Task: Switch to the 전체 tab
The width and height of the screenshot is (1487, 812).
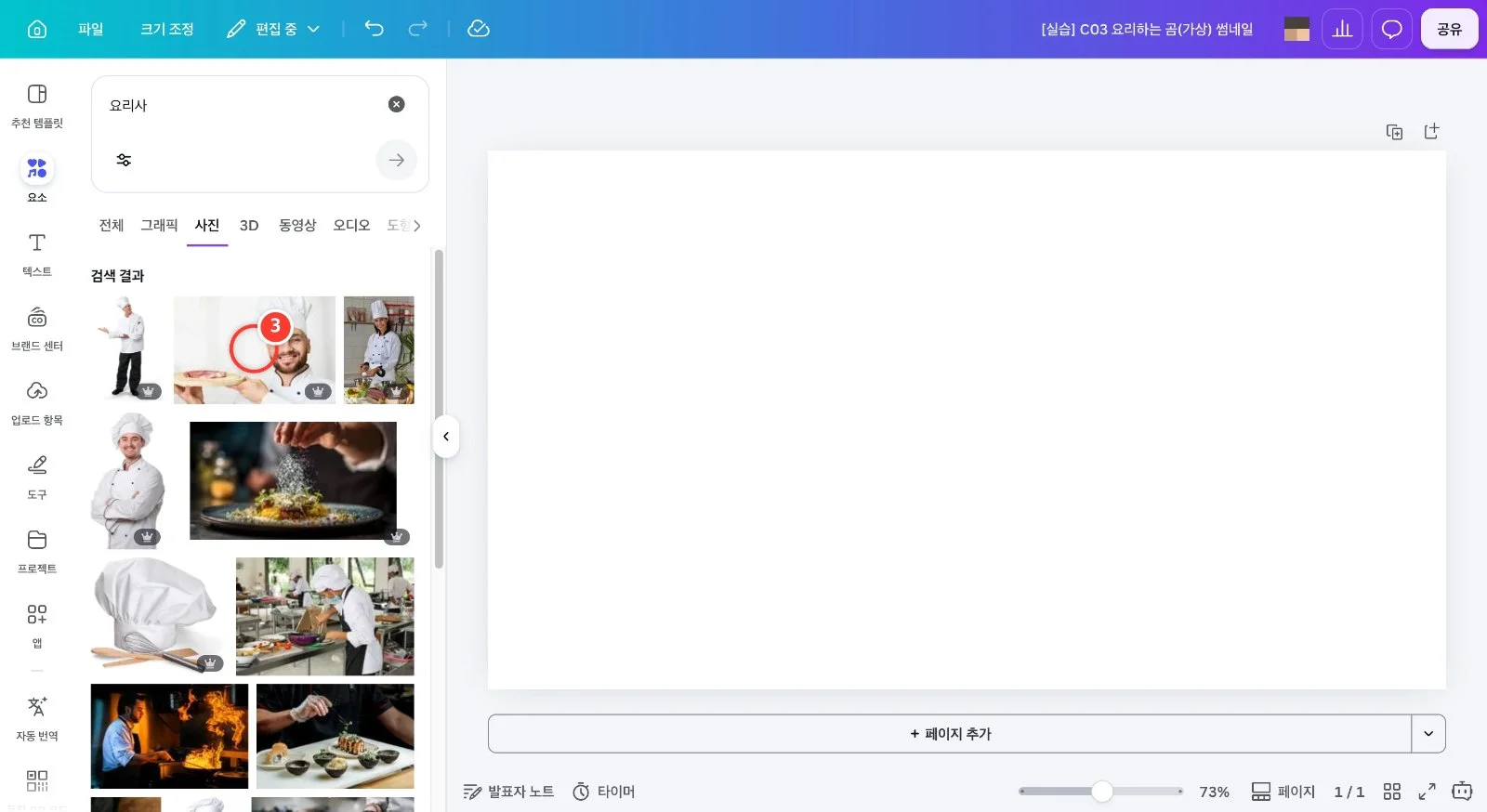Action: 112,225
